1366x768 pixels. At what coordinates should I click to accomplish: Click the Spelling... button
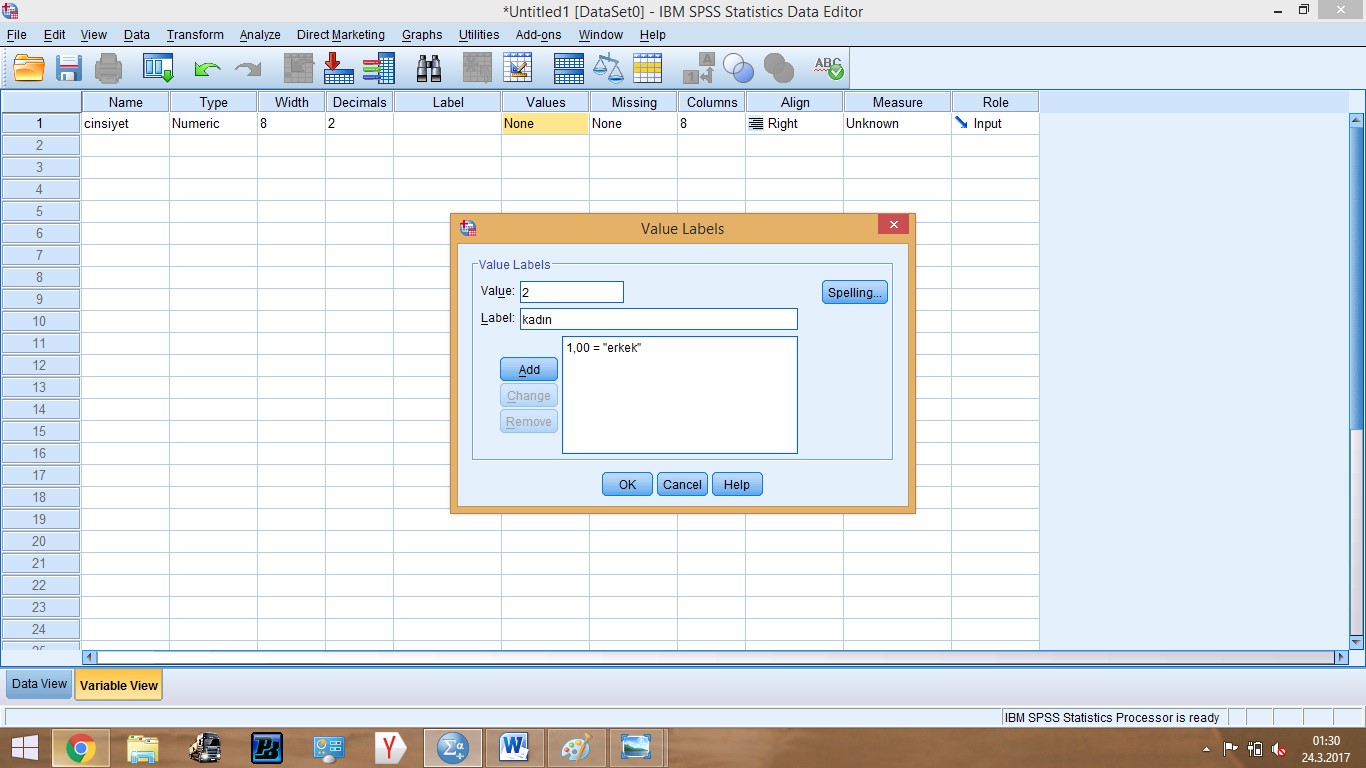point(855,293)
